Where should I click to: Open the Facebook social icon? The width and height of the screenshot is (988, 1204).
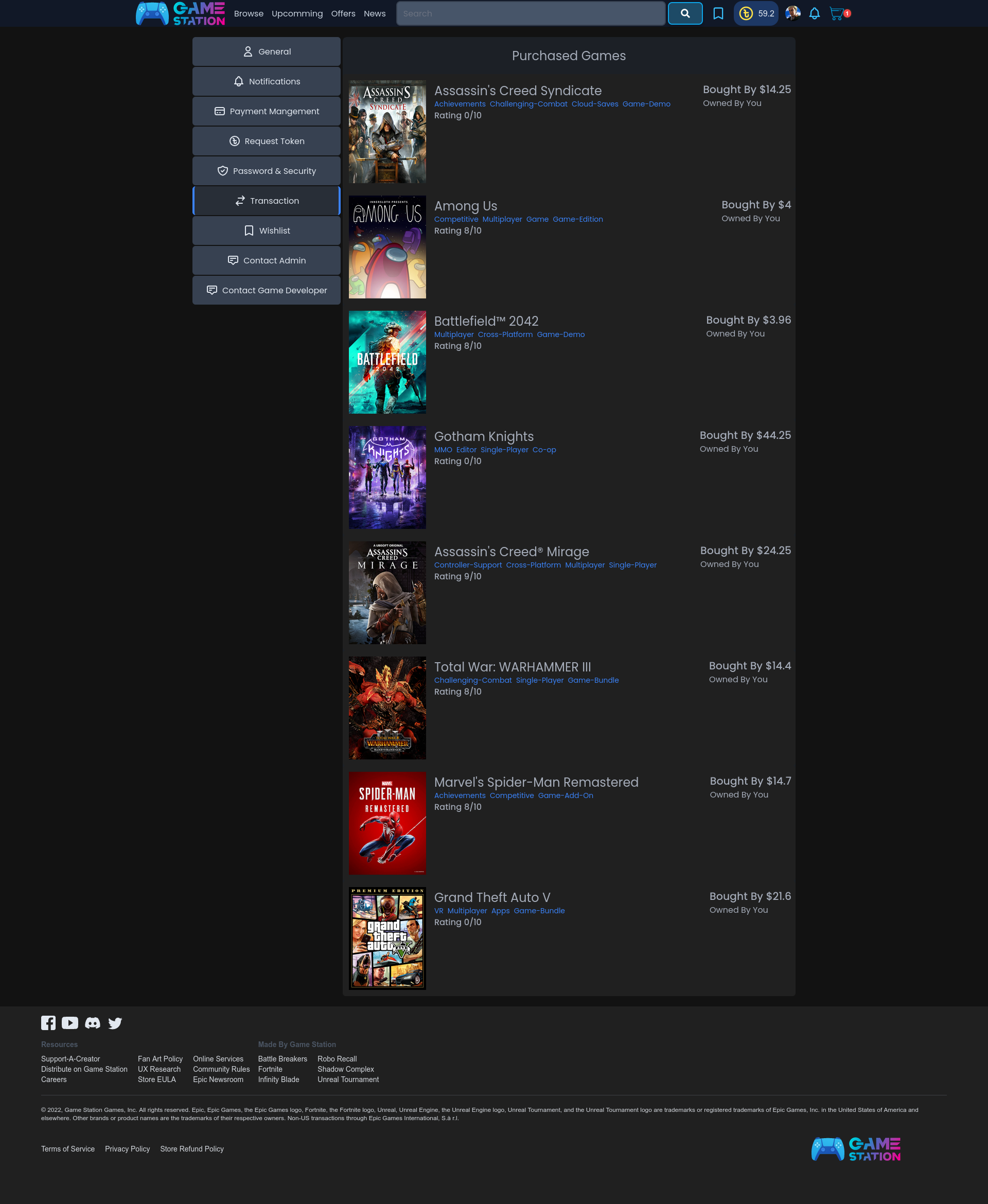pyautogui.click(x=48, y=1022)
